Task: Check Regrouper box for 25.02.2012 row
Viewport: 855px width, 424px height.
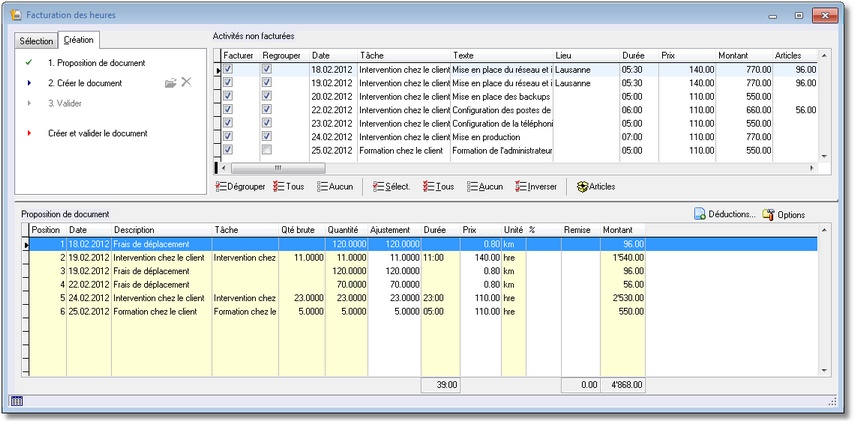Action: click(266, 149)
